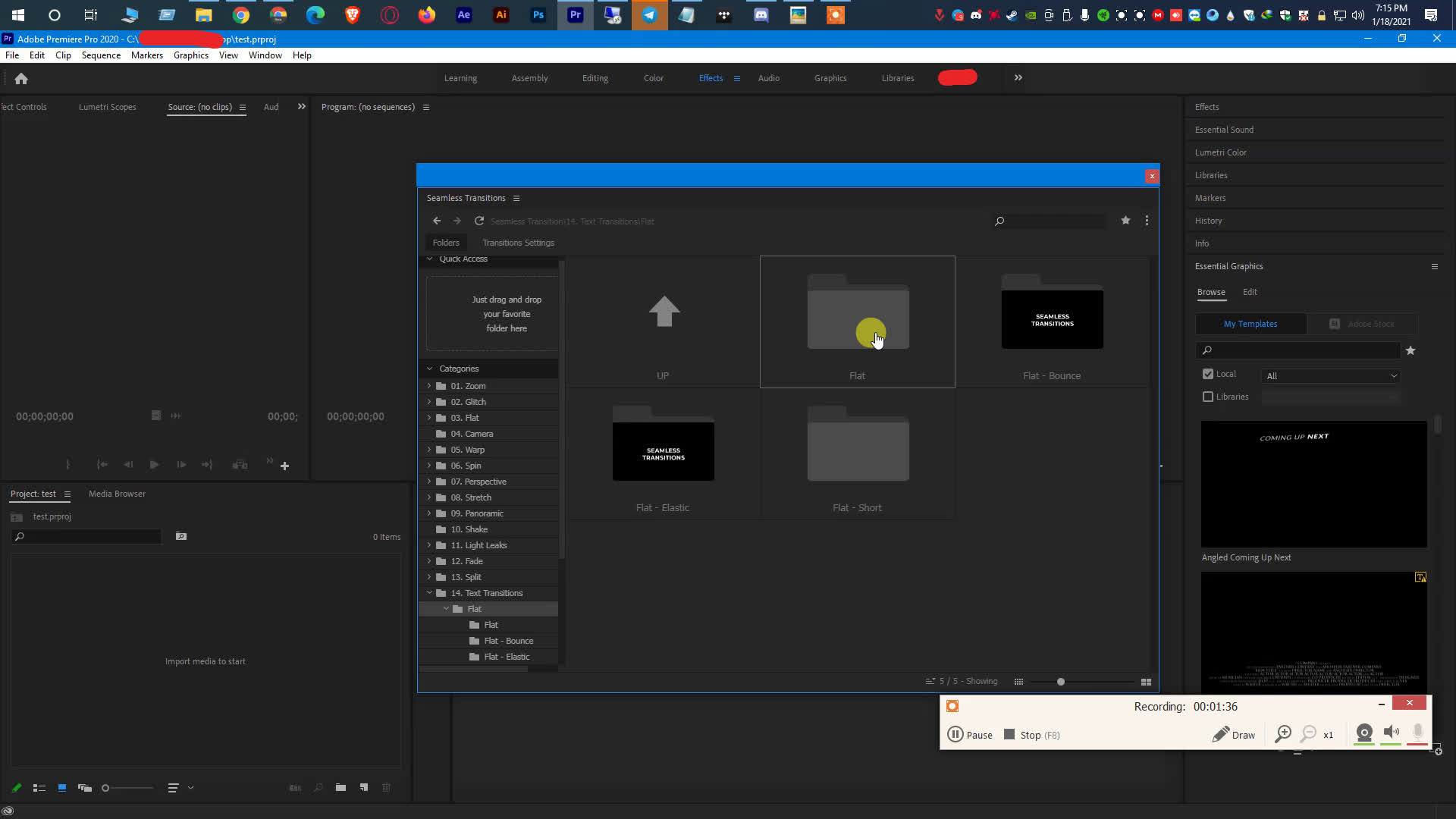The width and height of the screenshot is (1456, 819).
Task: Expand the 01. Zoom category
Action: click(x=429, y=386)
